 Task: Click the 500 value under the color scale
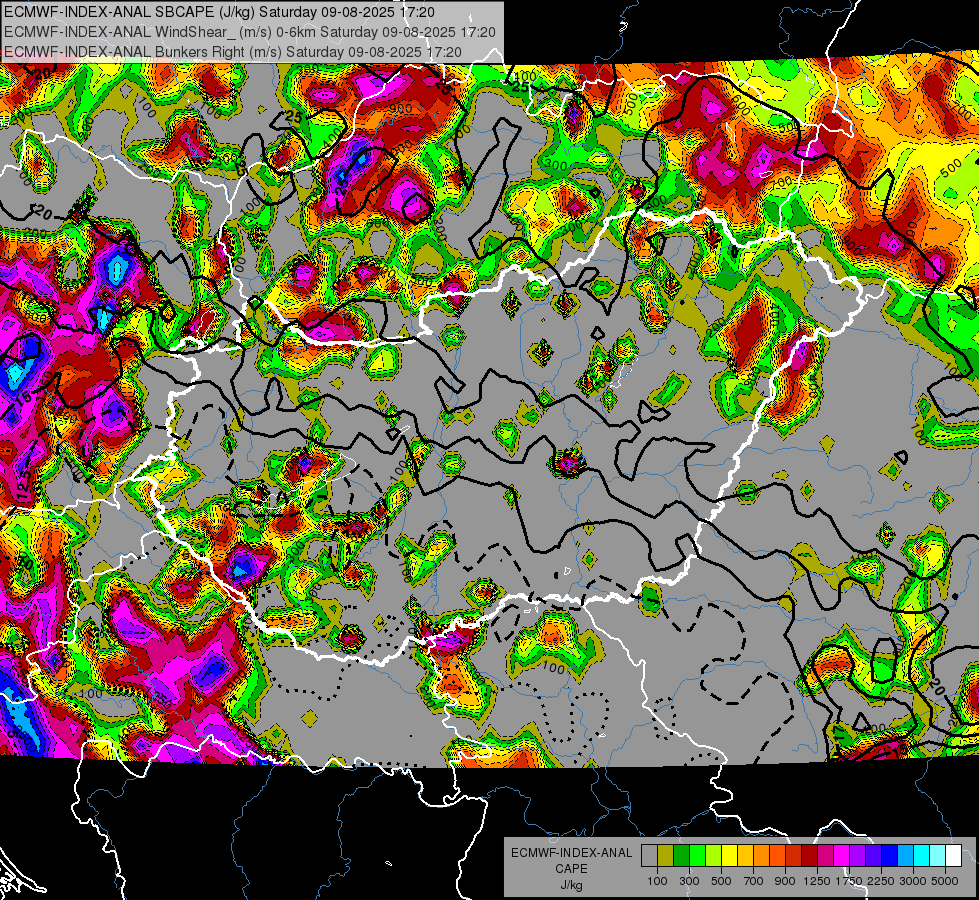721,881
